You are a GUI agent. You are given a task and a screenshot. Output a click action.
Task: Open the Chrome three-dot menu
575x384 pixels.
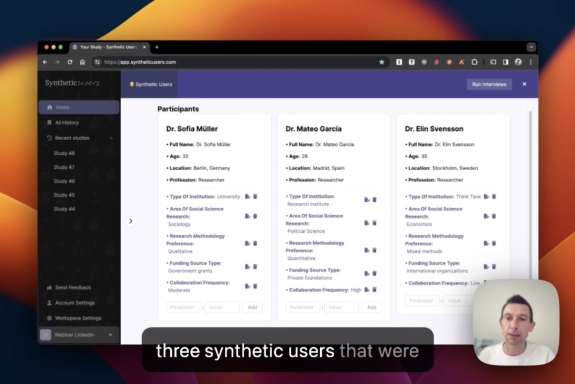click(x=531, y=62)
